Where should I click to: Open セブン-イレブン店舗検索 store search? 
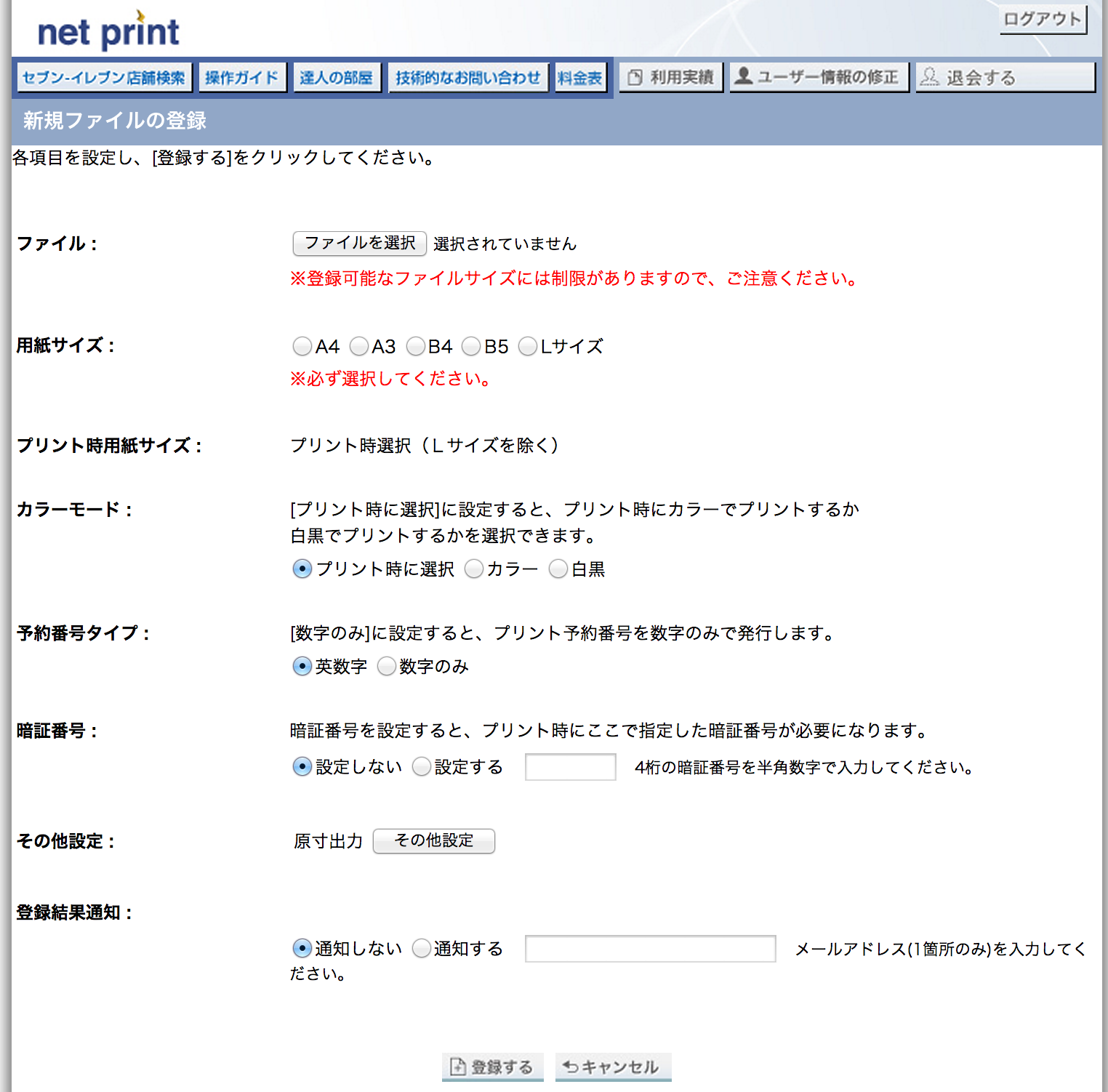click(x=104, y=78)
